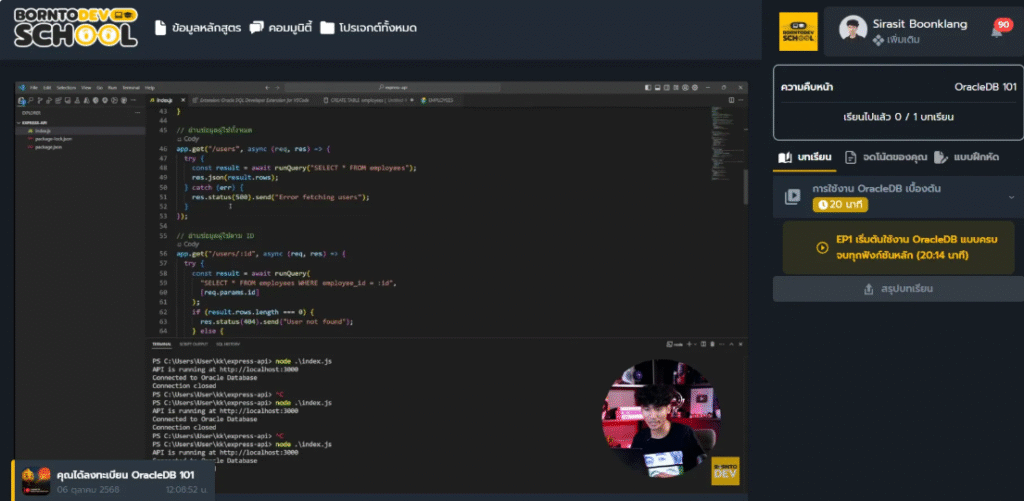Image resolution: width=1024 pixels, height=501 pixels.
Task: Switch to the จดโน้ตของคุณ notes tab
Action: point(885,157)
